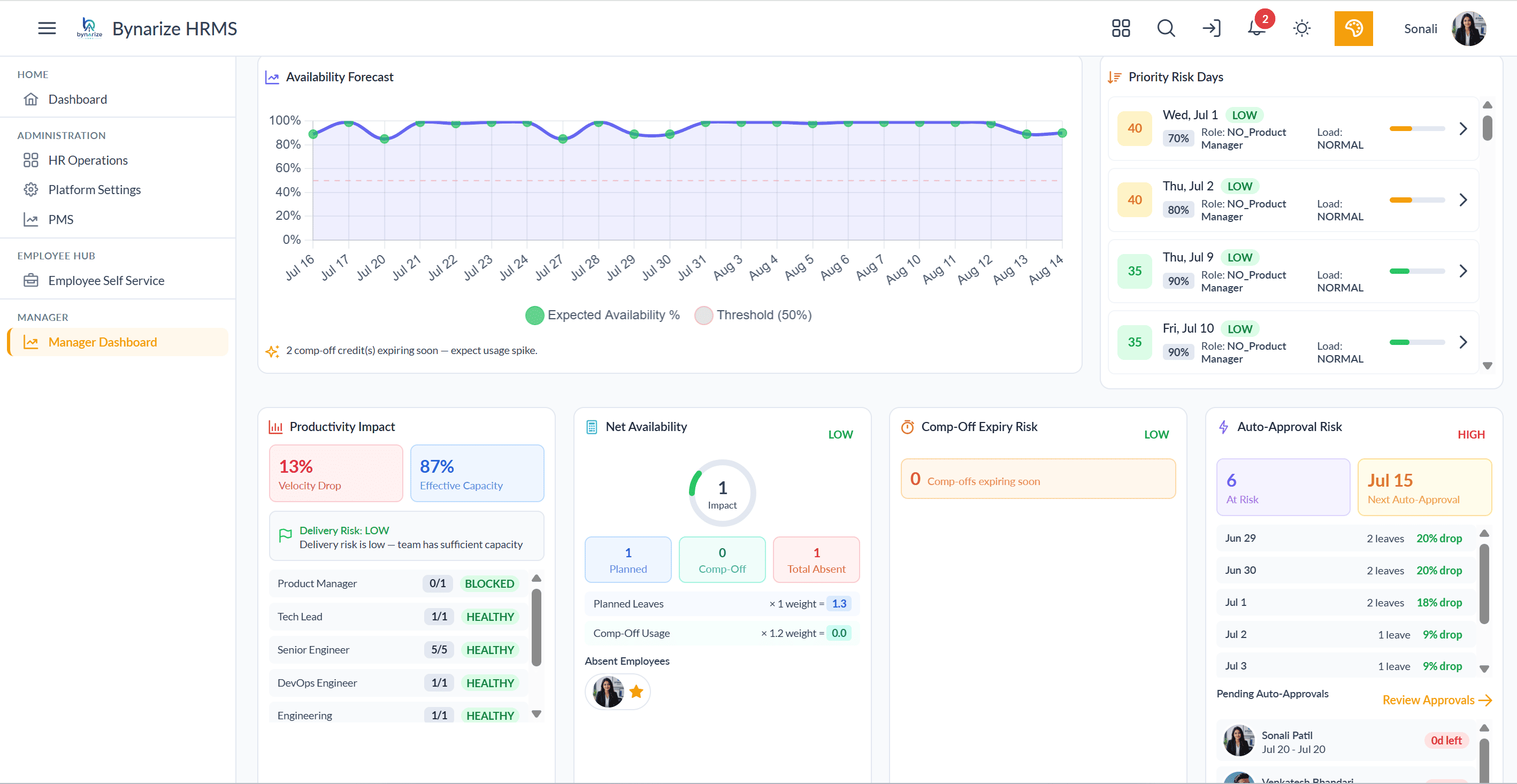Select the DevOps Engineer row
This screenshot has width=1517, height=784.
[x=399, y=683]
